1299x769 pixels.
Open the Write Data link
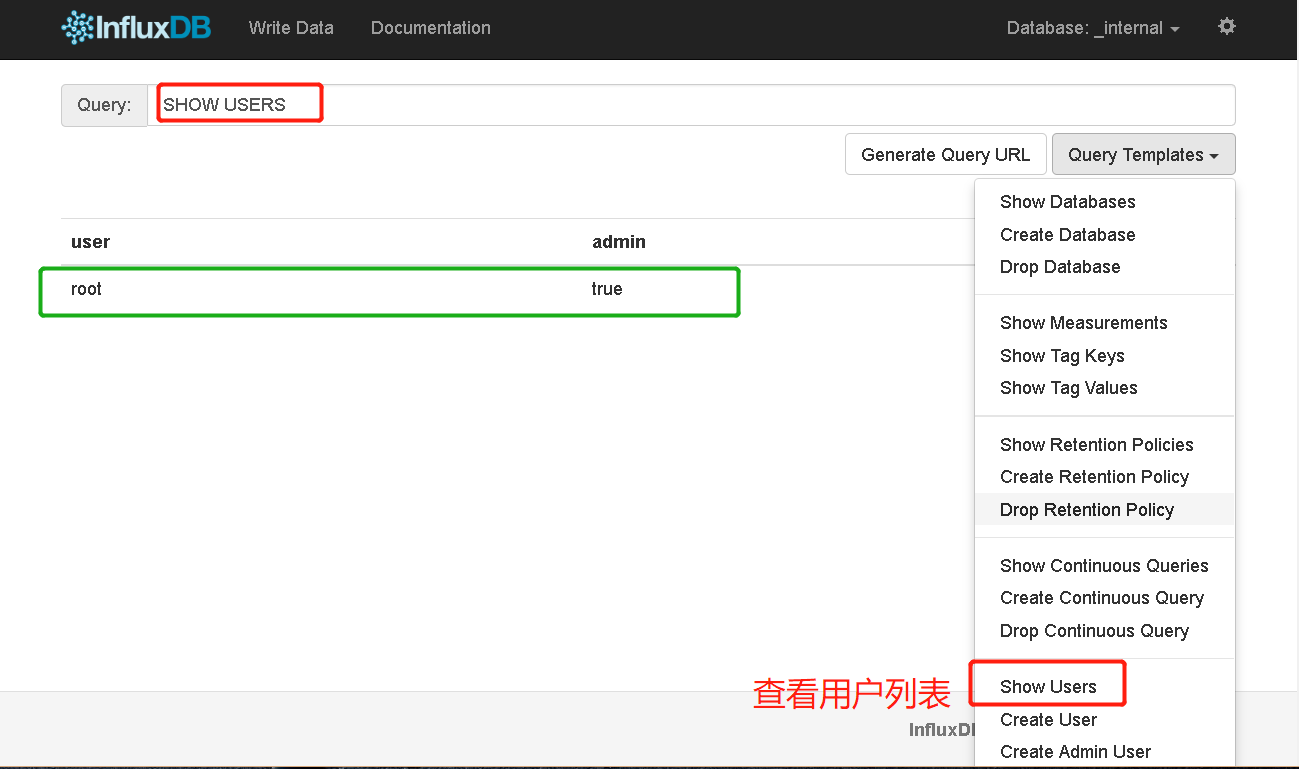point(291,28)
